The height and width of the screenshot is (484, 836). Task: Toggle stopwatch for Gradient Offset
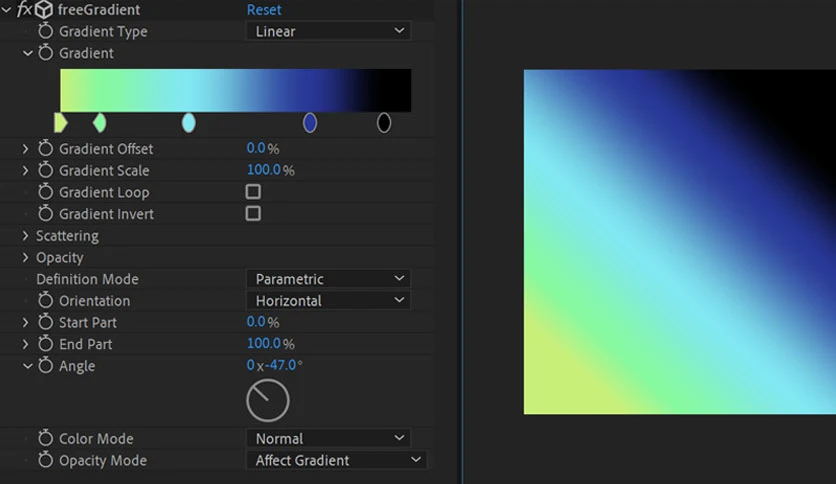pyautogui.click(x=45, y=148)
